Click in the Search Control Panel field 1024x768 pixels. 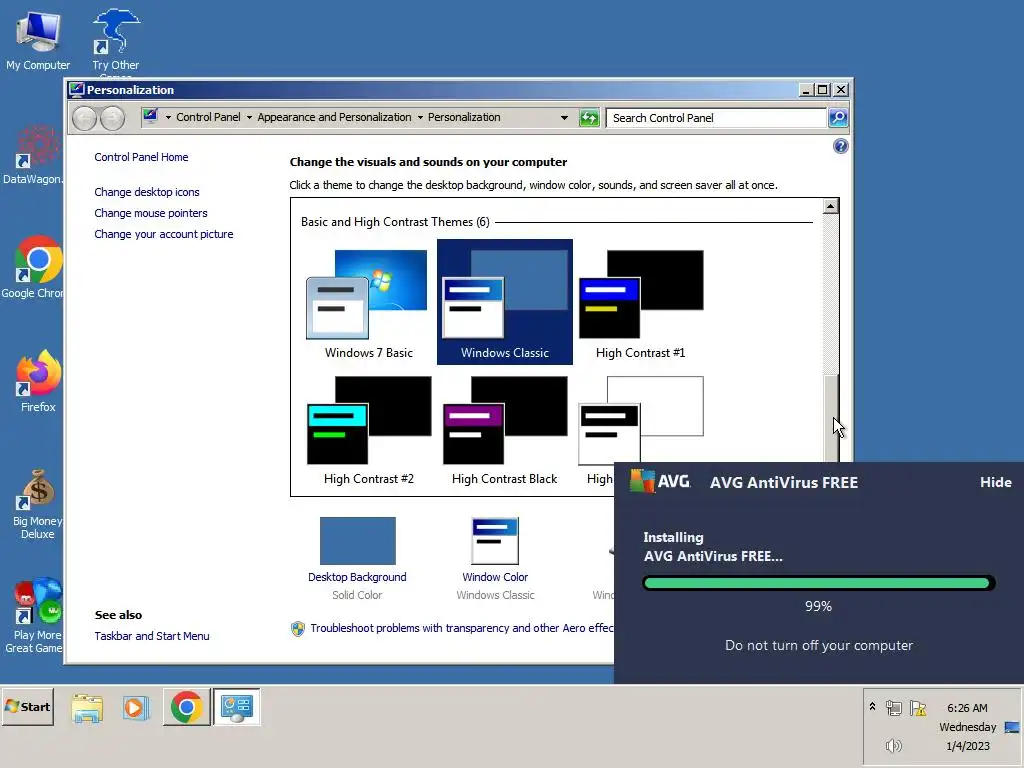coord(716,118)
